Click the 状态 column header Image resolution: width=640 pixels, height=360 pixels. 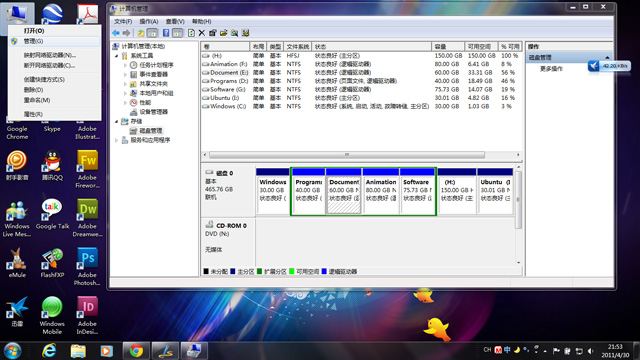coord(371,47)
